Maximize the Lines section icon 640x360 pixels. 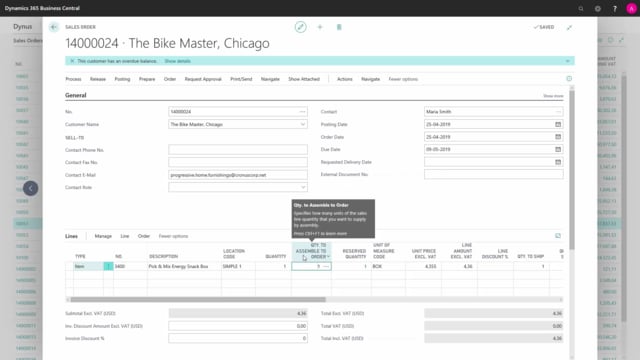(x=558, y=236)
